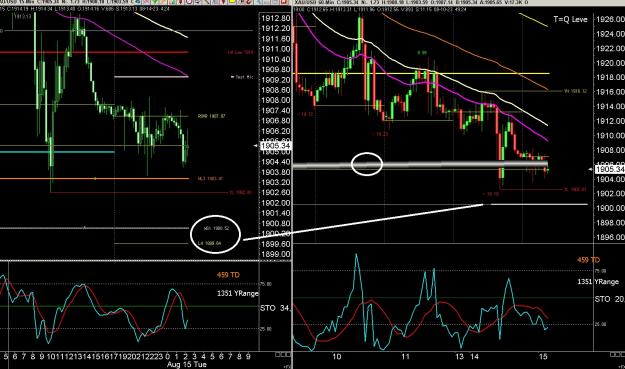Click date 13 on right chart time axis
Viewport: 625px width, 369px height.
(460, 357)
